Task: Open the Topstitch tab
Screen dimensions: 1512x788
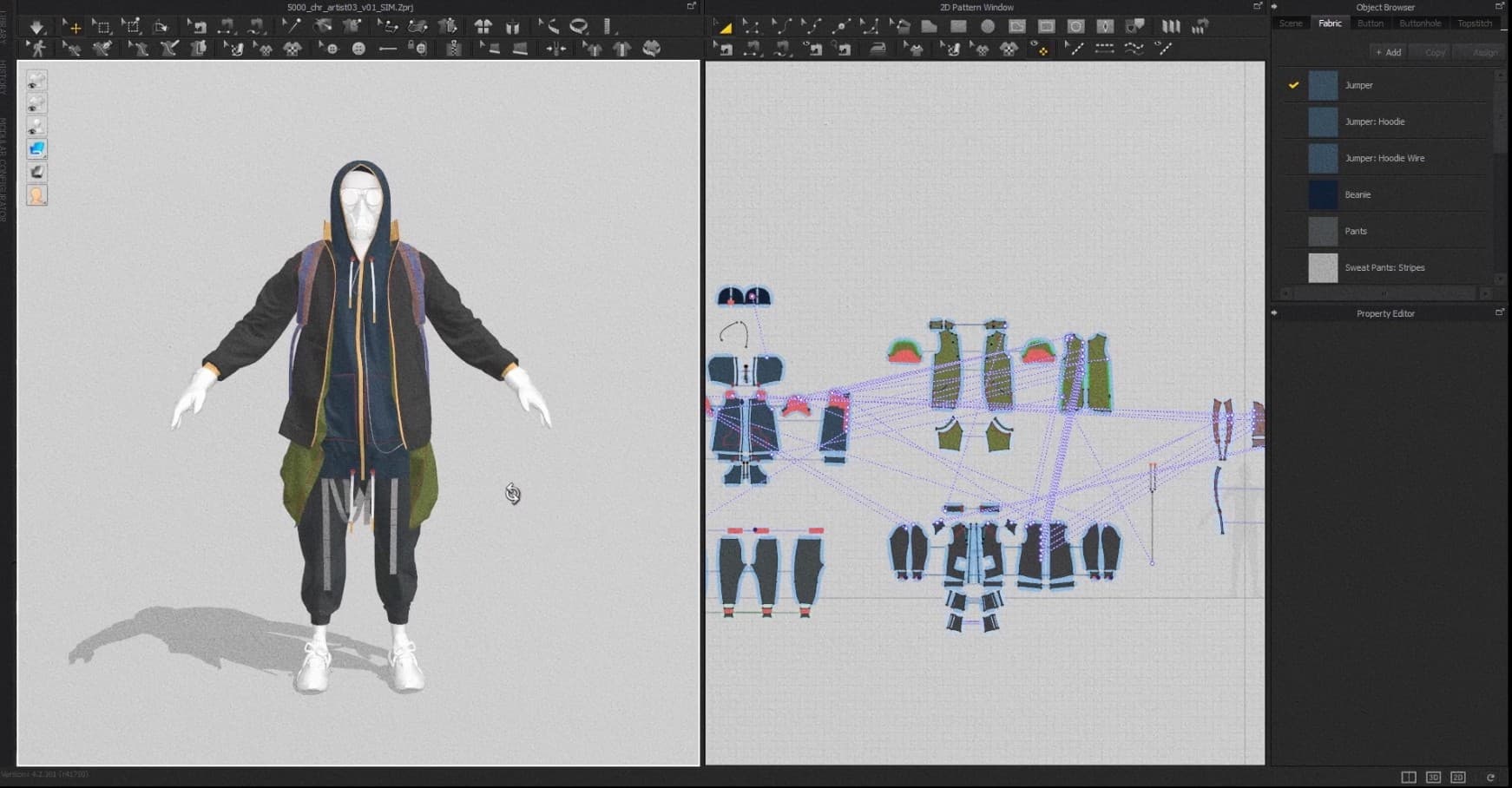Action: 1474,23
